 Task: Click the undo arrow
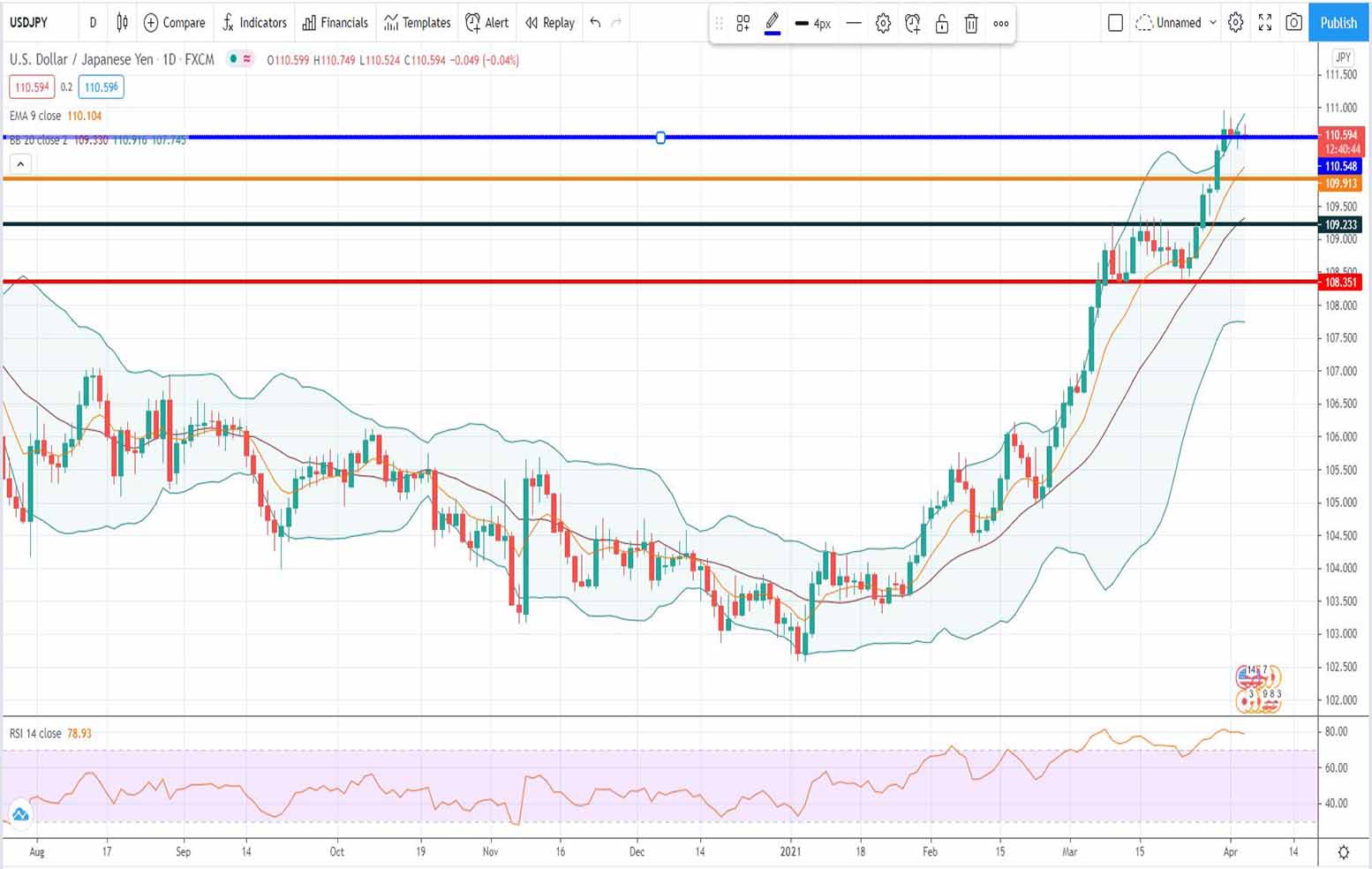(595, 23)
